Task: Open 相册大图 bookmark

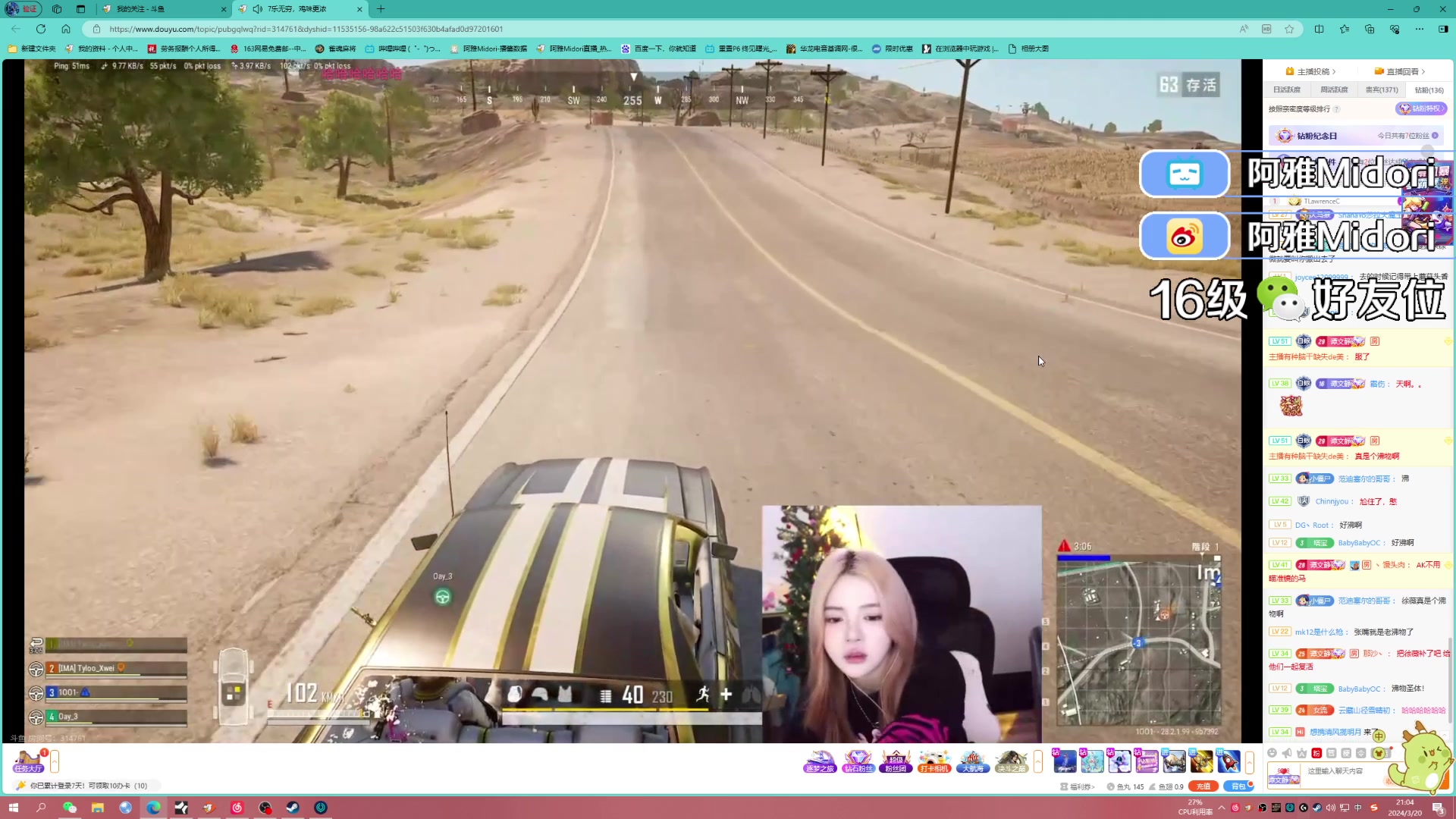Action: pyautogui.click(x=1028, y=49)
